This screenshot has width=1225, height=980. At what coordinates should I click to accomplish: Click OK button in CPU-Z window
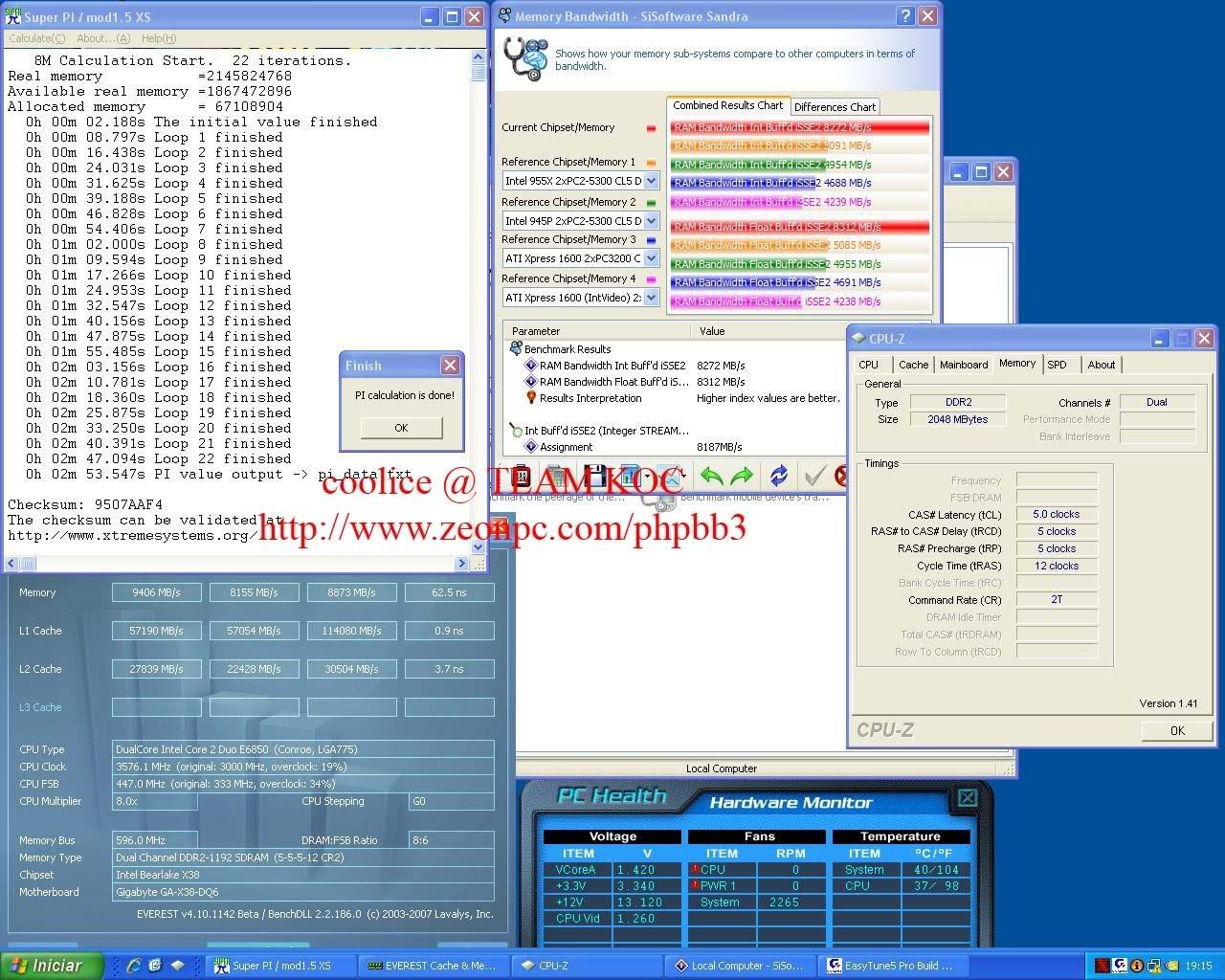pyautogui.click(x=1177, y=730)
